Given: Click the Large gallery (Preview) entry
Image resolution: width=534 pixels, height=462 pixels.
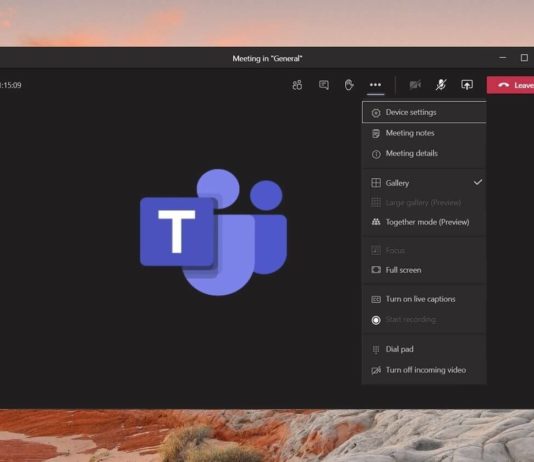Looking at the screenshot, I should (424, 203).
